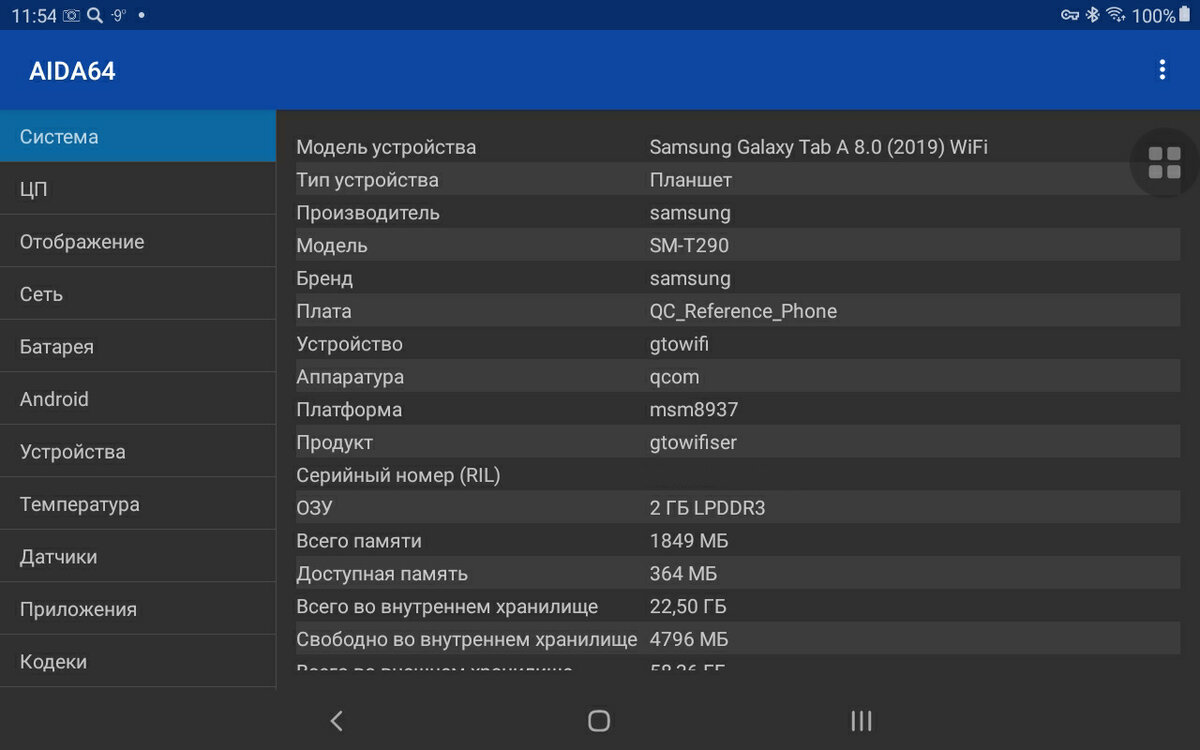This screenshot has height=750, width=1200.
Task: Tap the Android back navigation arrow
Action: coord(337,721)
